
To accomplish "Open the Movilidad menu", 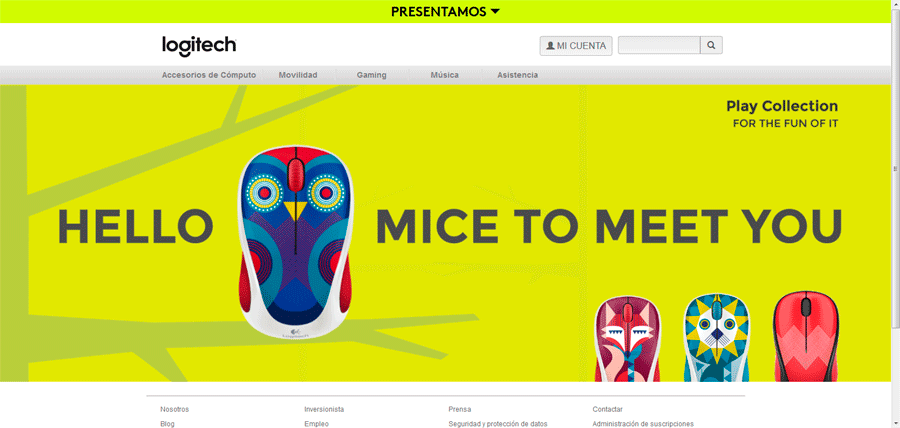I will [298, 75].
